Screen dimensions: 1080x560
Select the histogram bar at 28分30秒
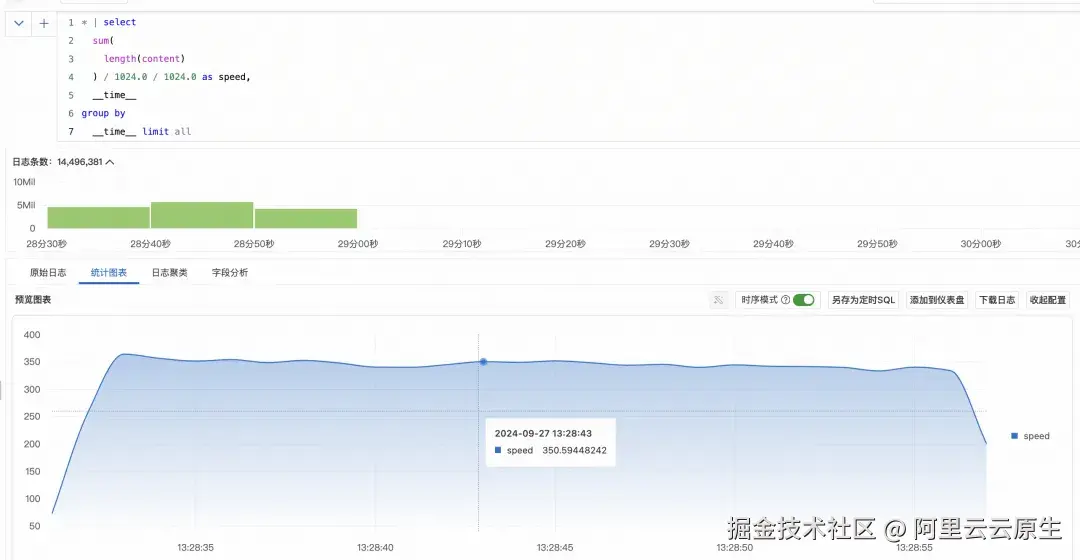(98, 218)
